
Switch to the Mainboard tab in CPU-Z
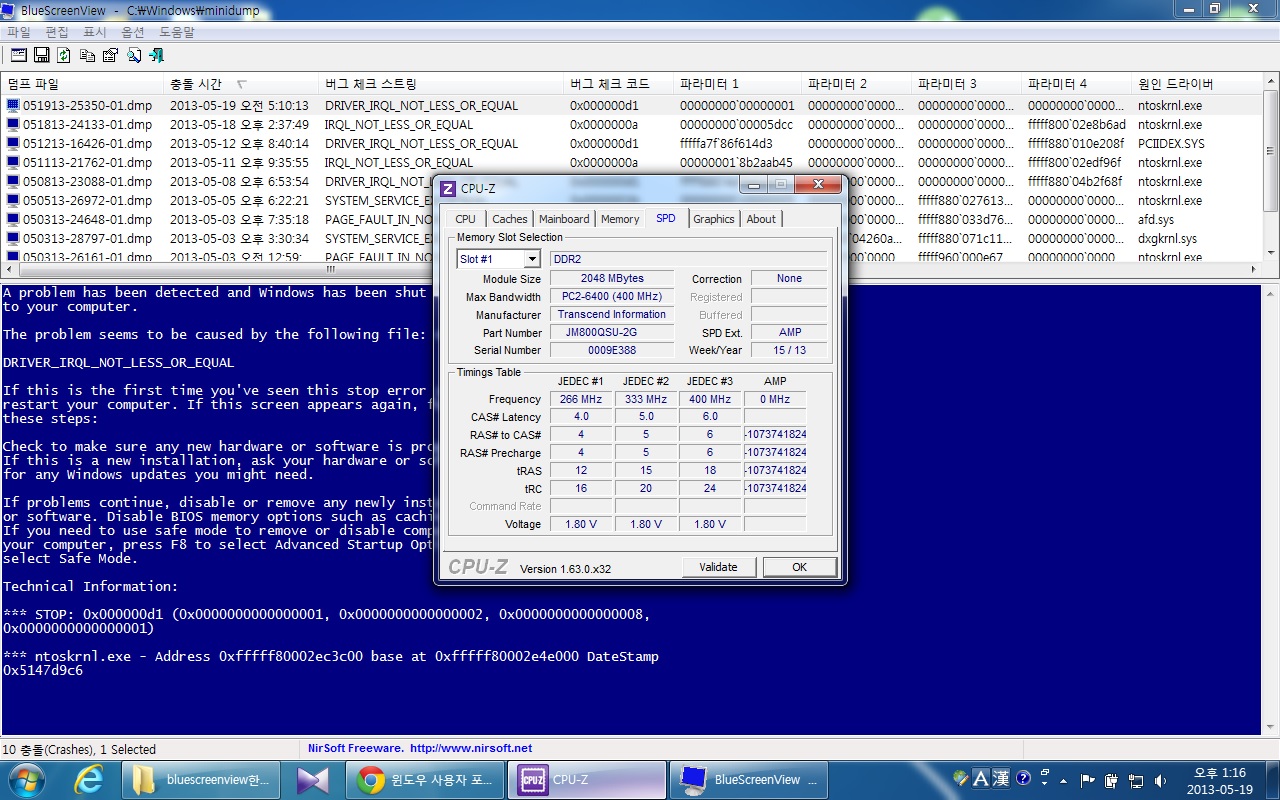564,219
